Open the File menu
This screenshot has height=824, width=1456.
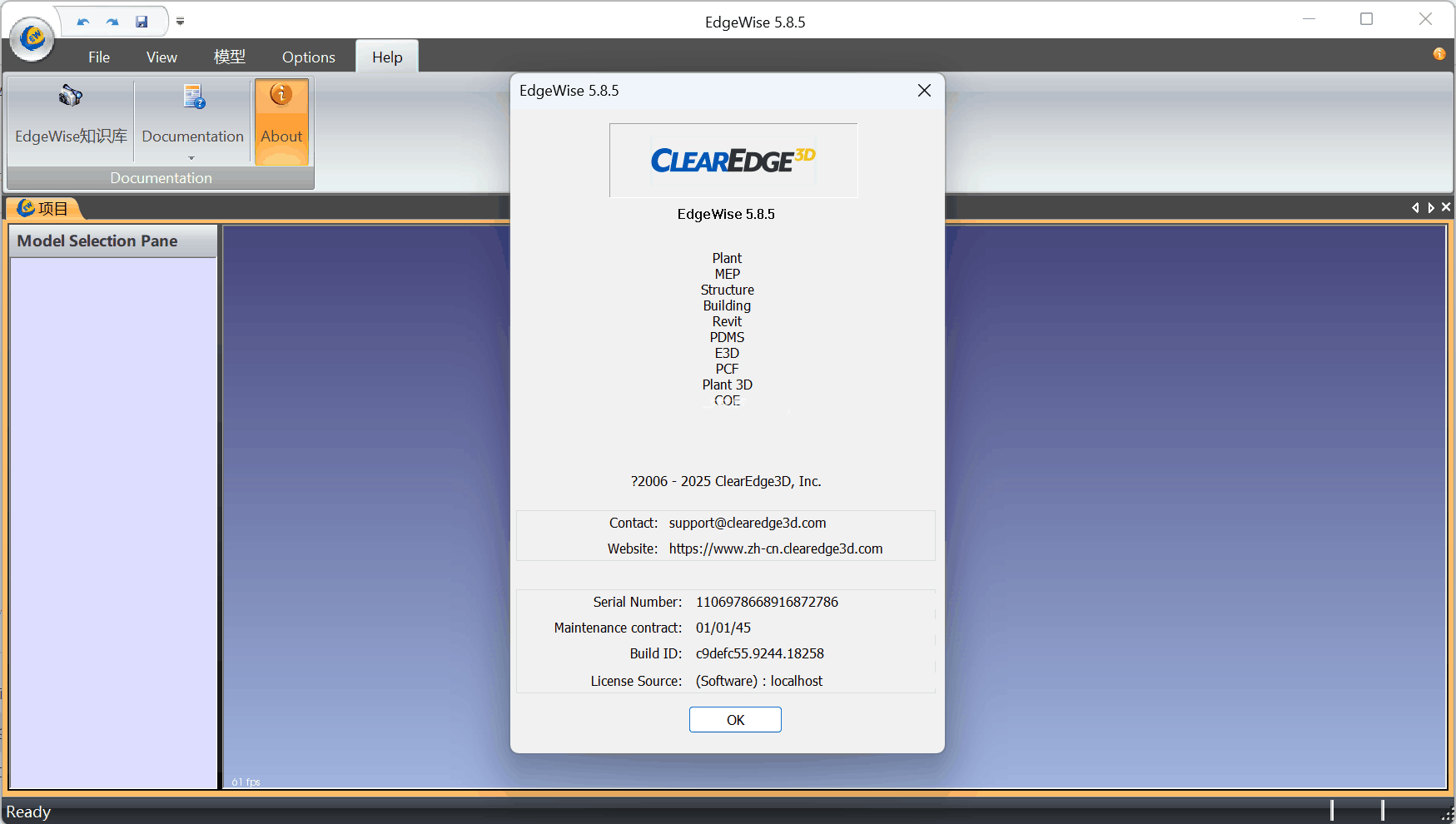(x=98, y=57)
